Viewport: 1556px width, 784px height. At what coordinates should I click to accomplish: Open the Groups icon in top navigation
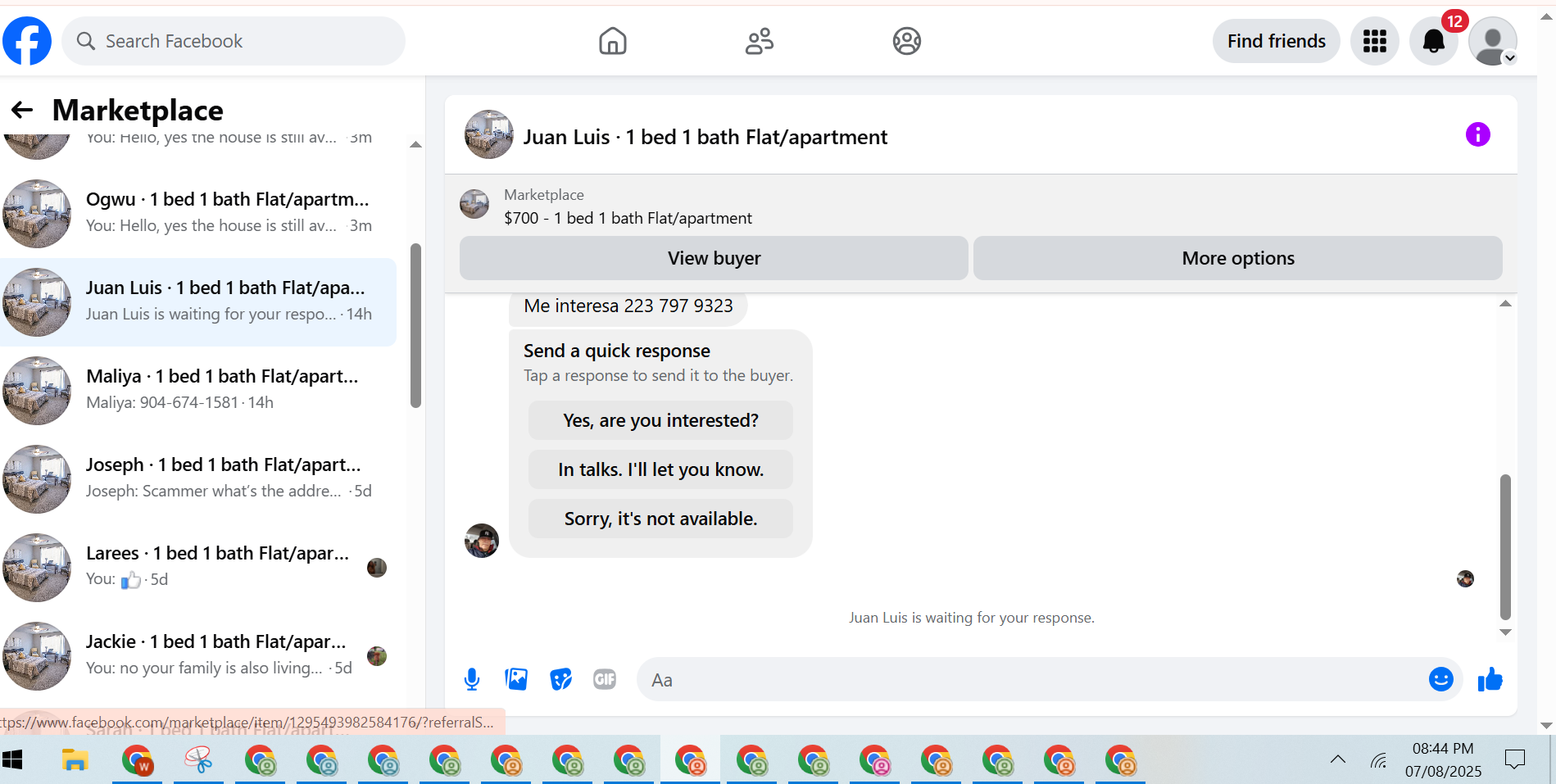coord(907,41)
